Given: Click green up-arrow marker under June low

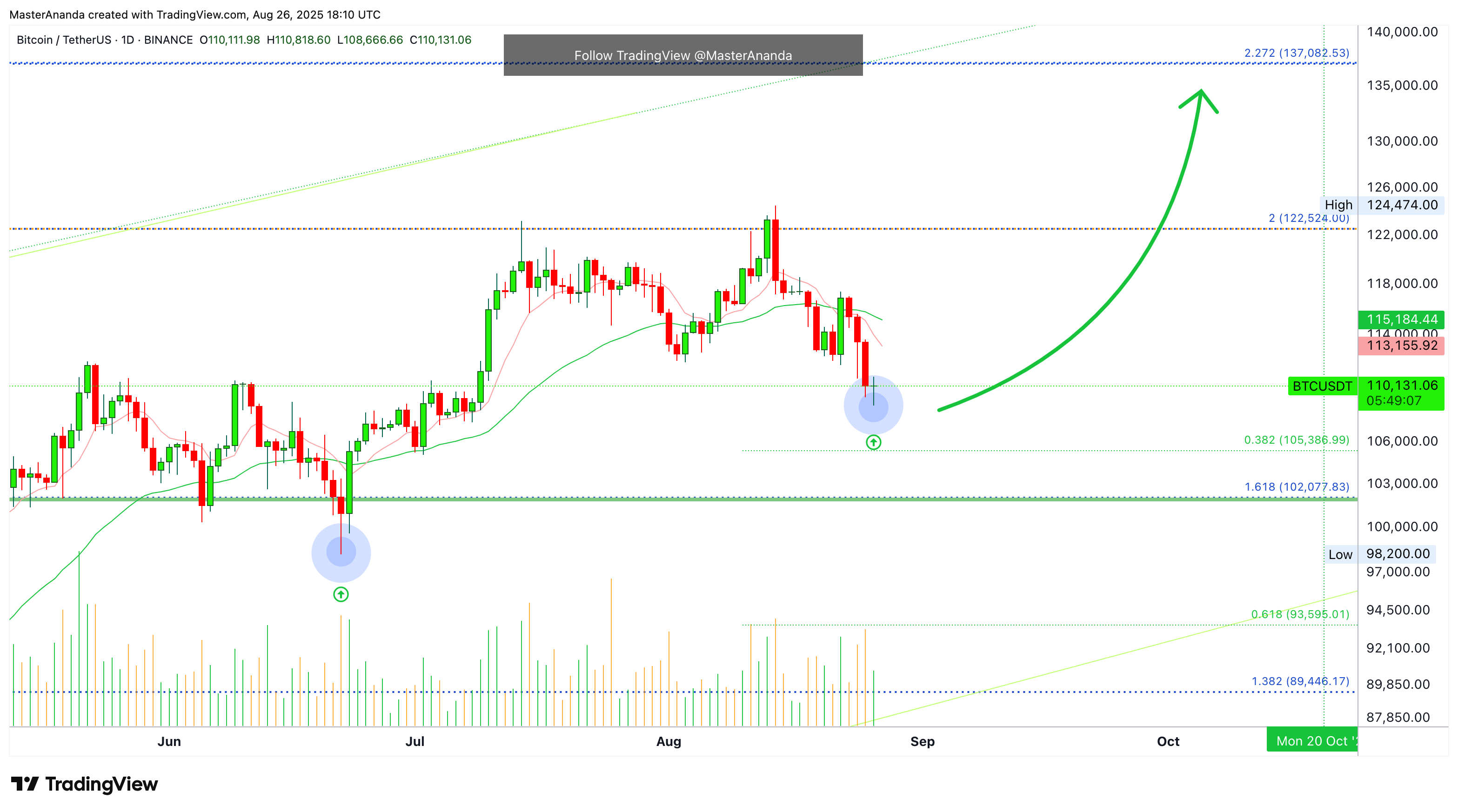Looking at the screenshot, I should point(341,594).
